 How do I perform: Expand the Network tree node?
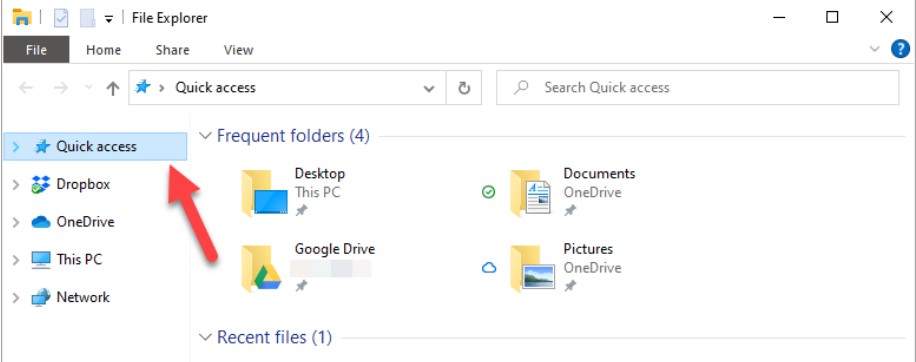click(16, 298)
